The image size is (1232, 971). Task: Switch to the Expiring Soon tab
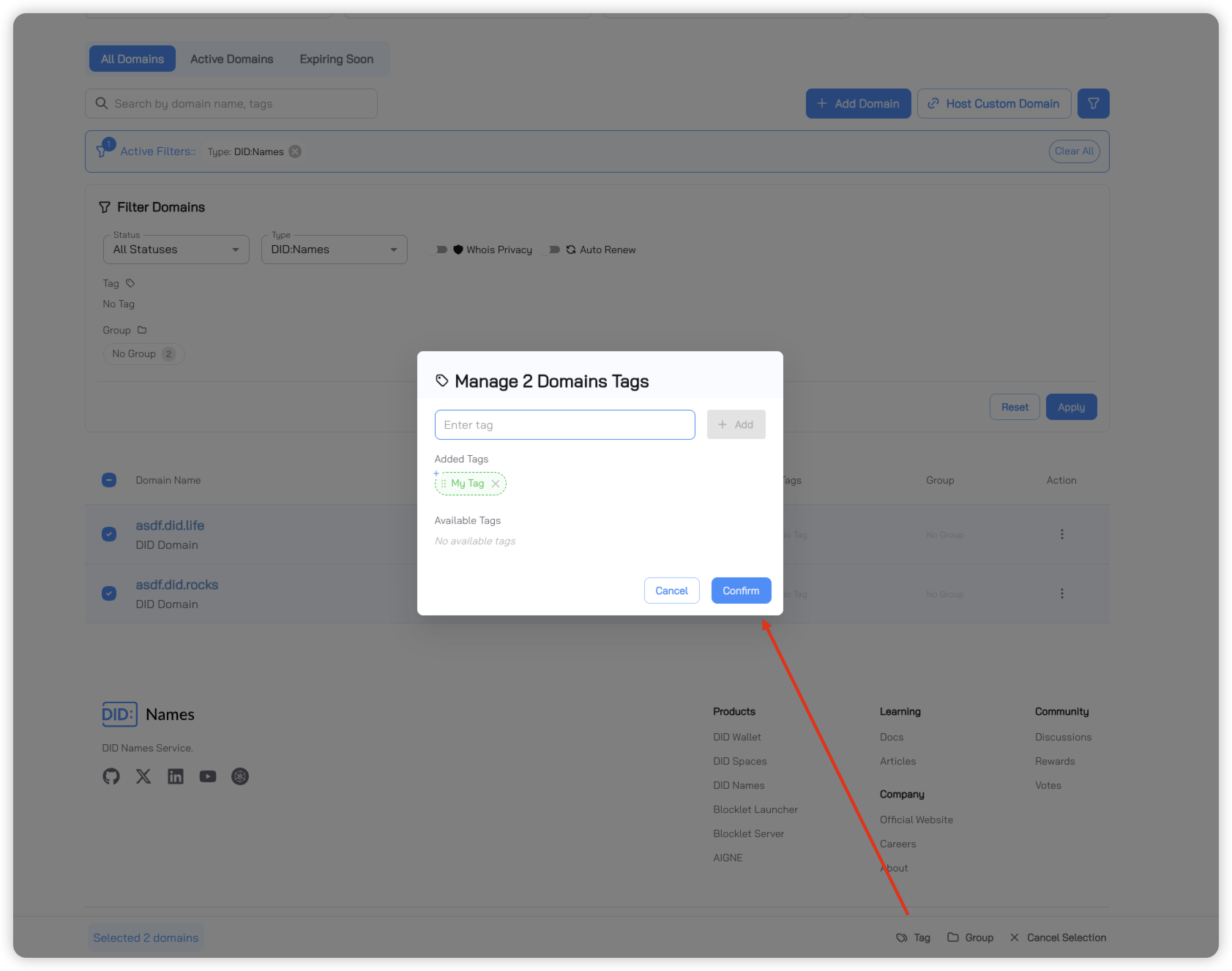click(x=336, y=59)
